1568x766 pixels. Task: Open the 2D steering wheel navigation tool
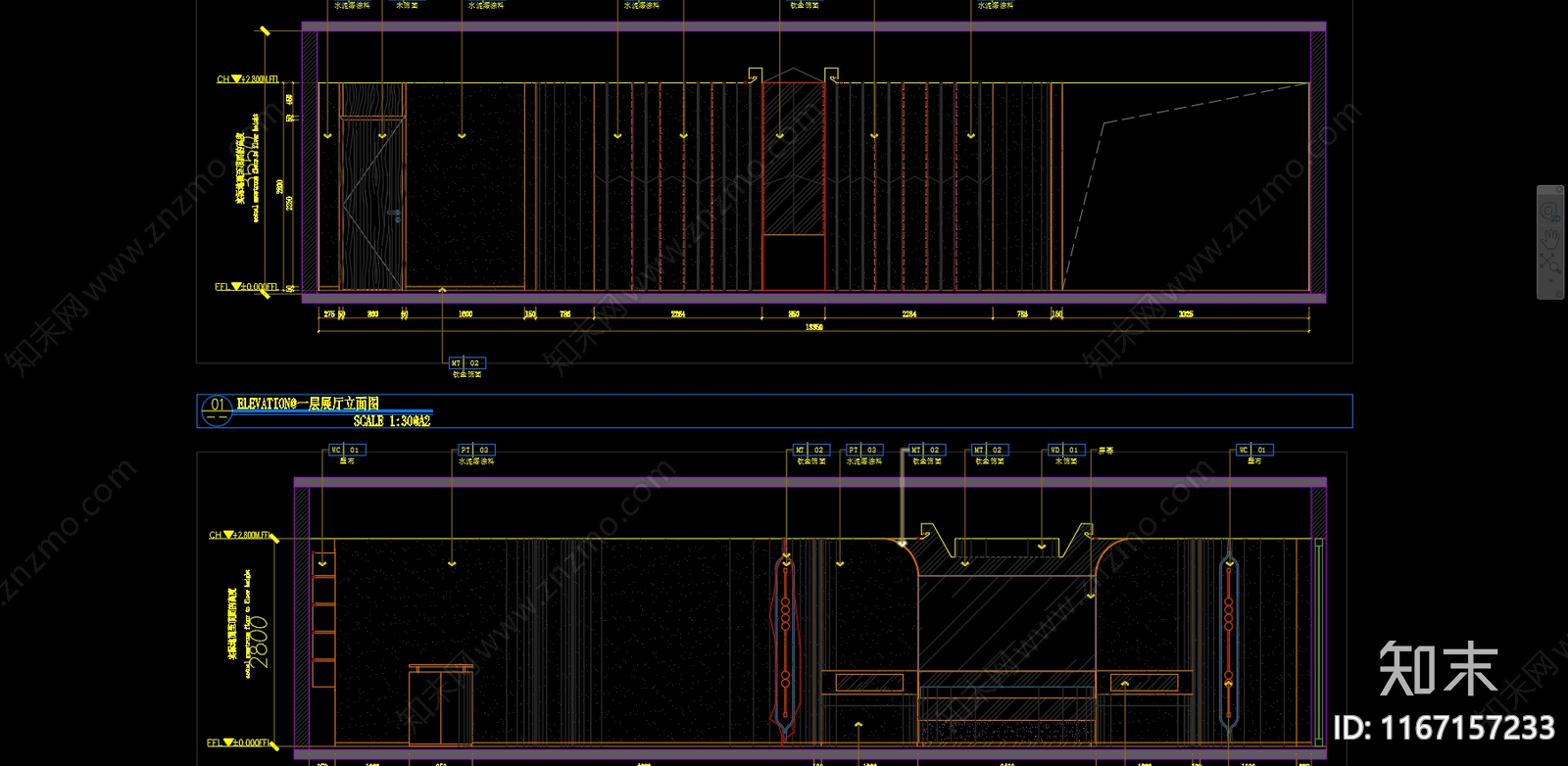point(1550,213)
